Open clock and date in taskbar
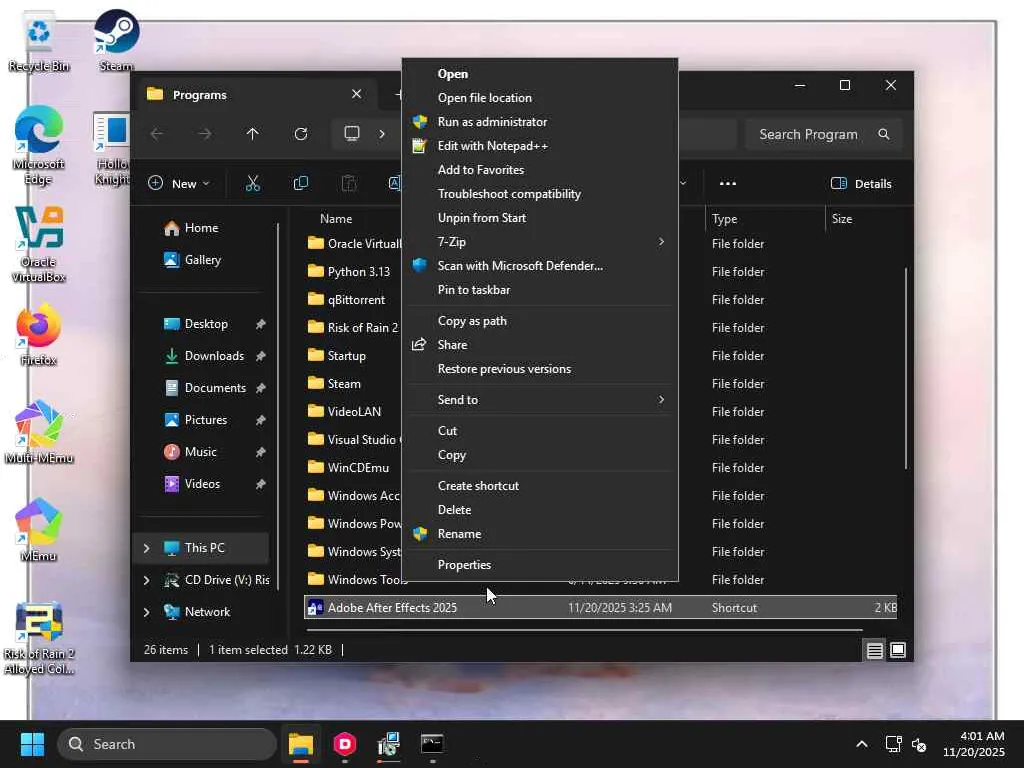 pos(974,744)
